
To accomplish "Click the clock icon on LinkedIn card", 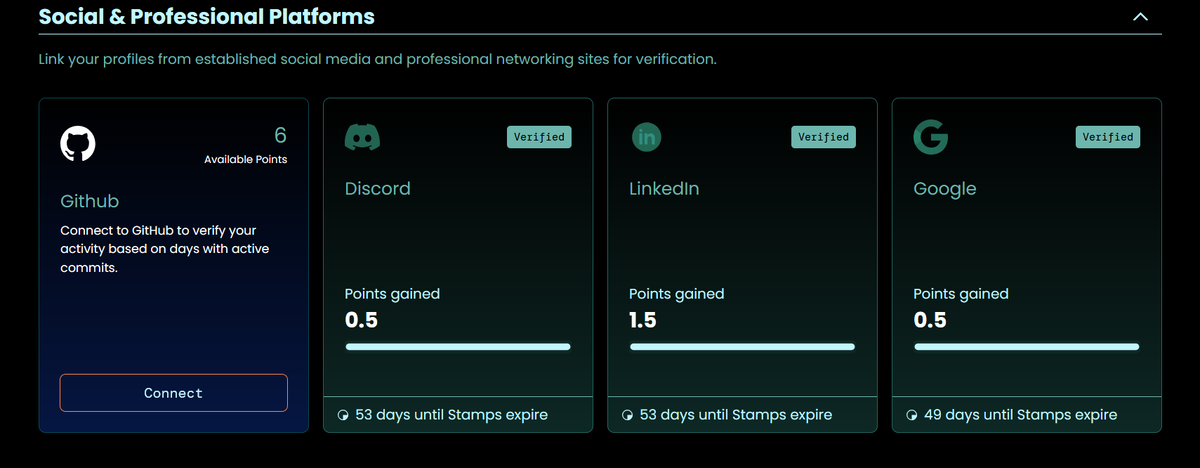I will (628, 415).
